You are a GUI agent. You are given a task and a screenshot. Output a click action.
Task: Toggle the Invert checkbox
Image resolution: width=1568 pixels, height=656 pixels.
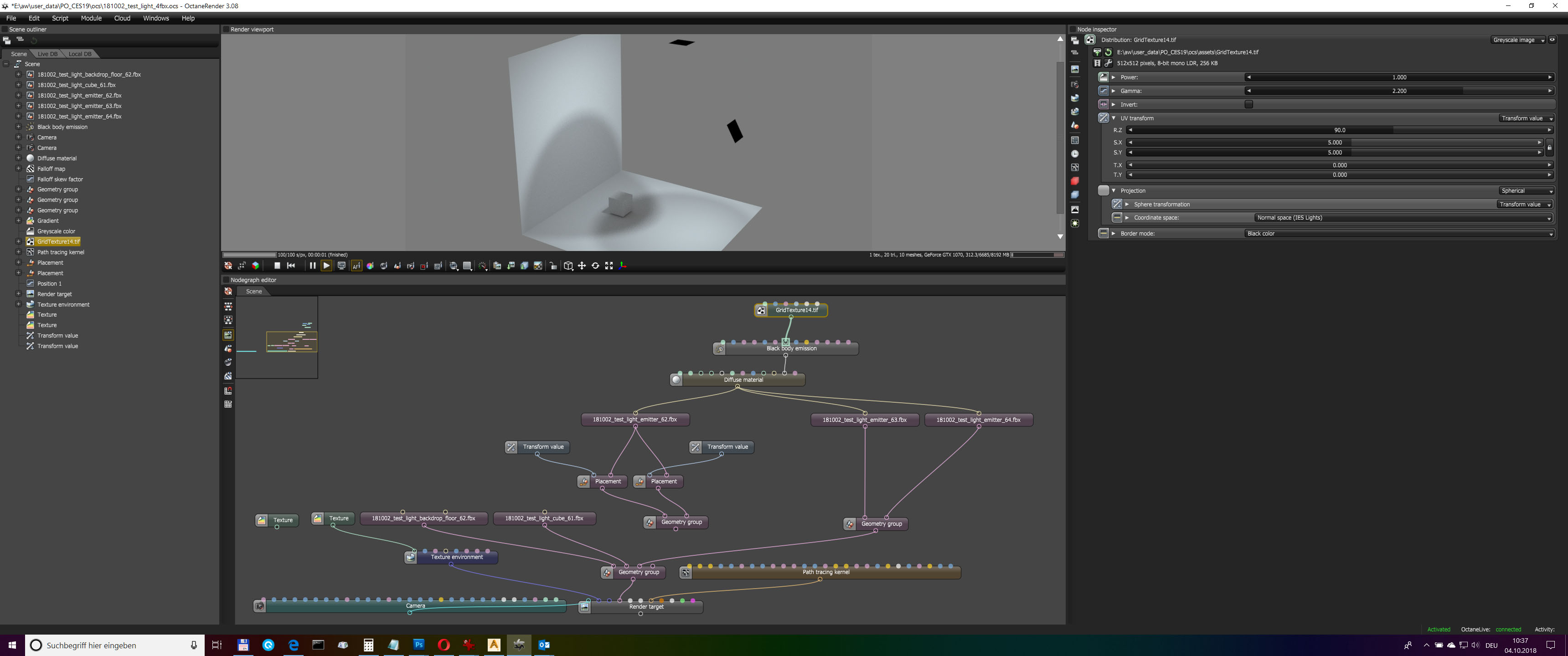click(1248, 105)
